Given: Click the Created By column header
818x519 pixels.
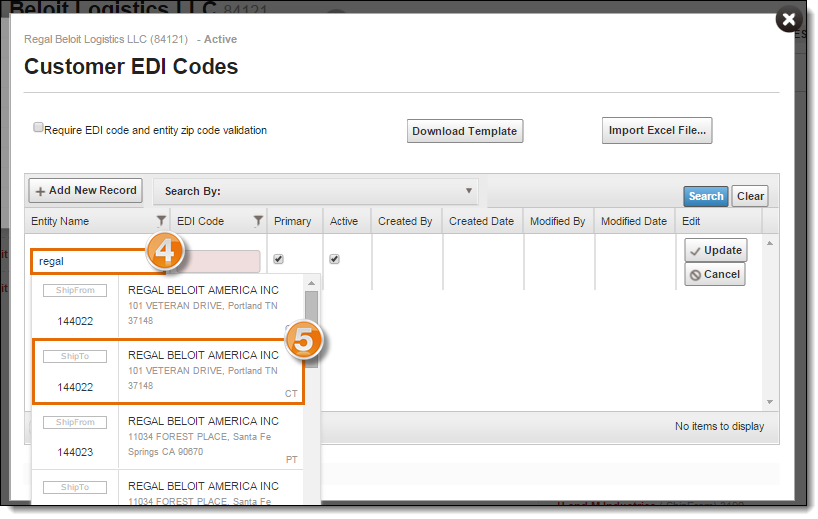Looking at the screenshot, I should click(405, 221).
